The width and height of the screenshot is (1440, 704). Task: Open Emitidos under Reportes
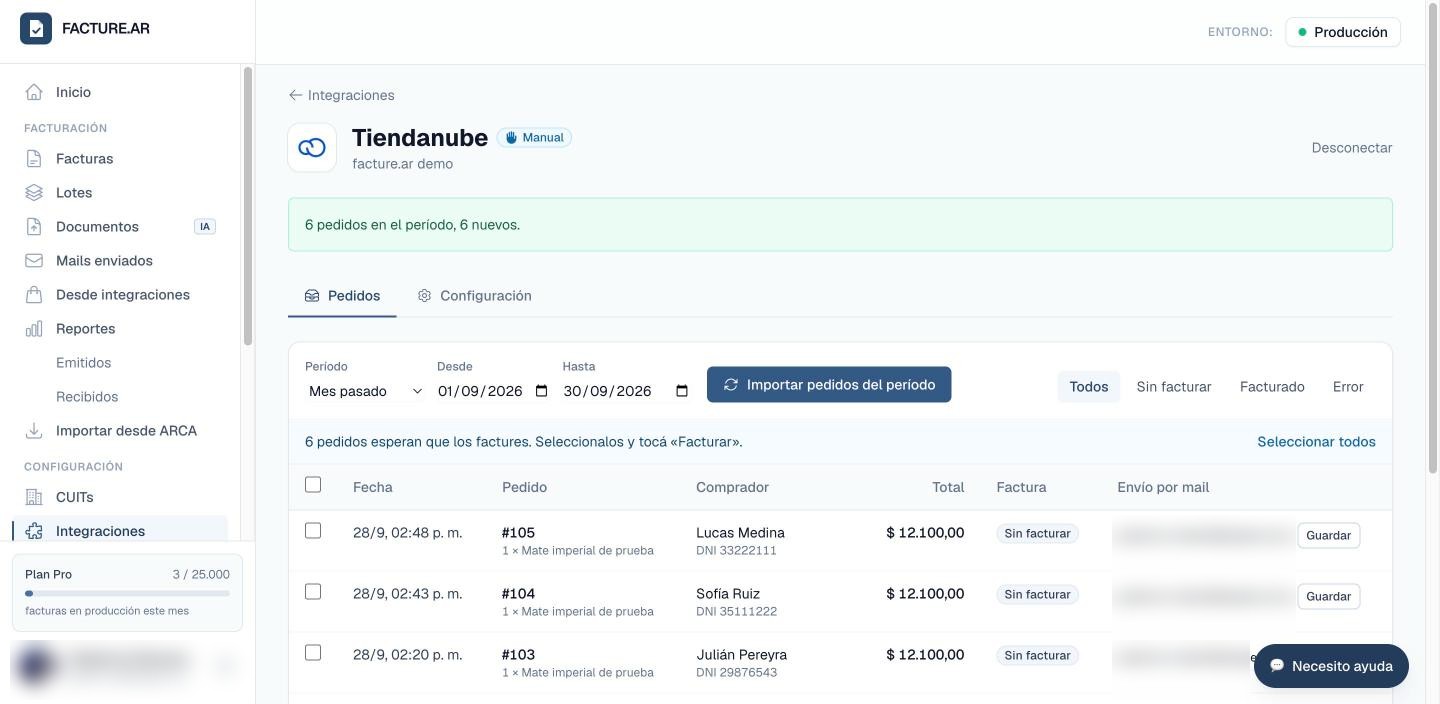pyautogui.click(x=84, y=363)
